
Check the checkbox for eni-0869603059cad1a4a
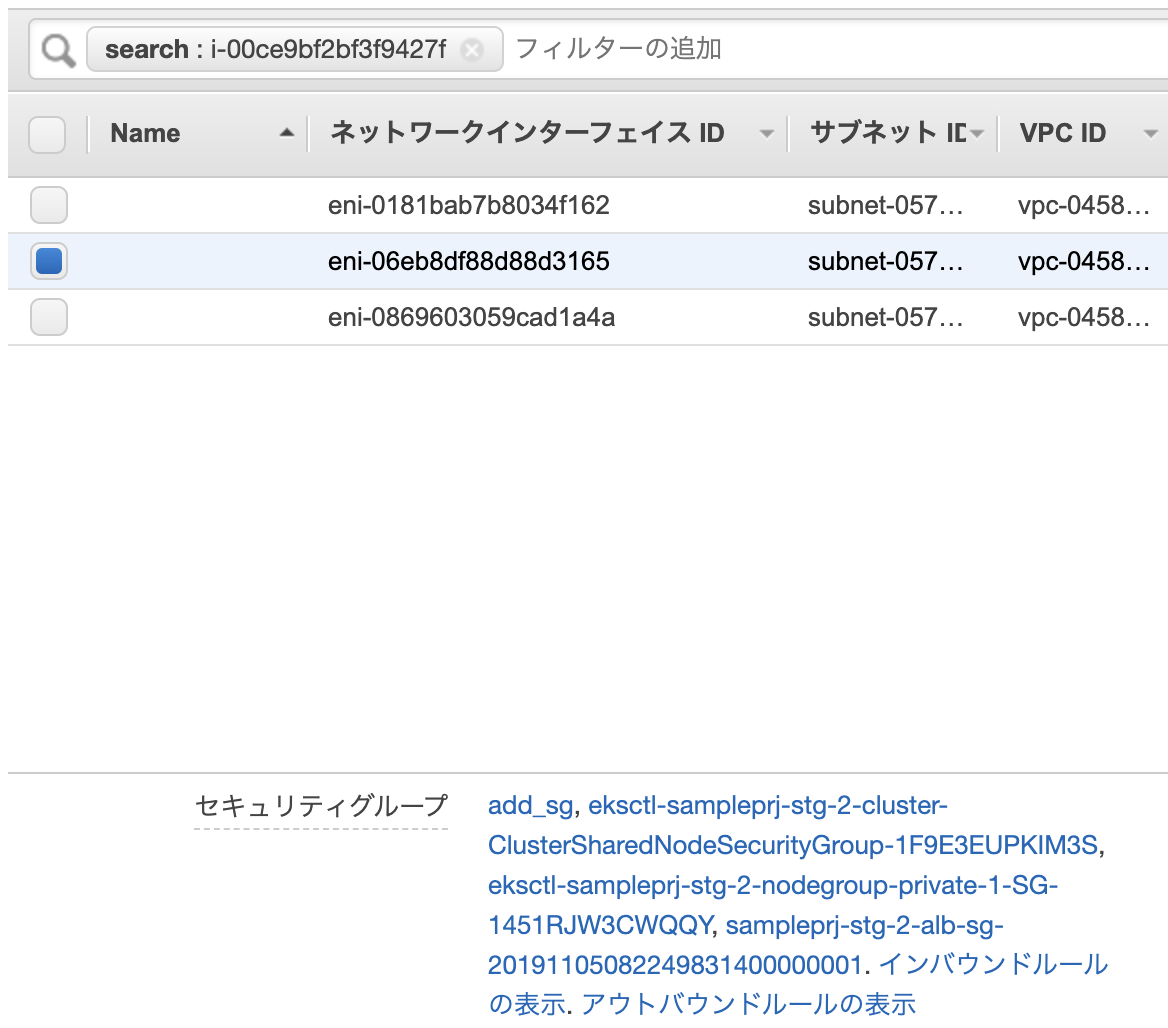click(48, 317)
